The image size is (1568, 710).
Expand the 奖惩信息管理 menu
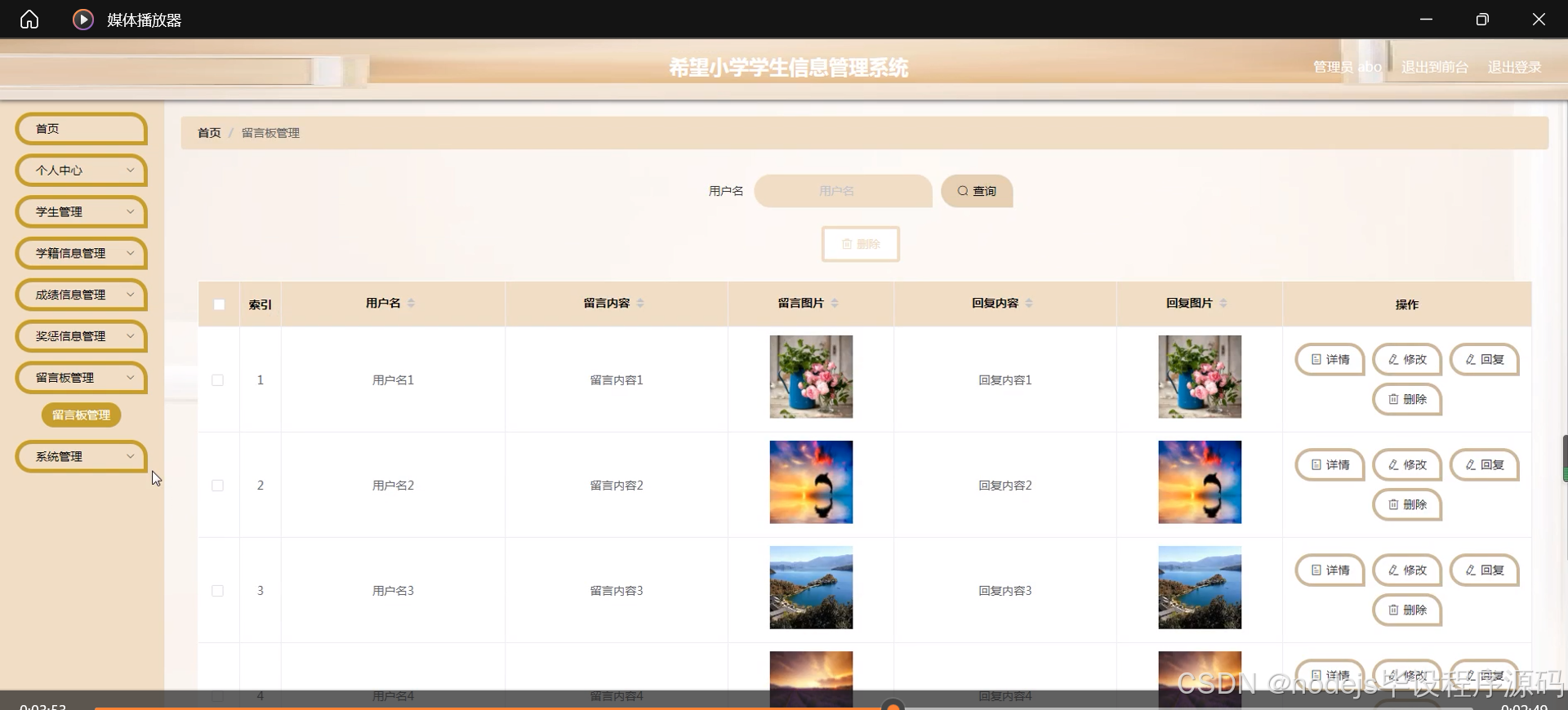[81, 336]
